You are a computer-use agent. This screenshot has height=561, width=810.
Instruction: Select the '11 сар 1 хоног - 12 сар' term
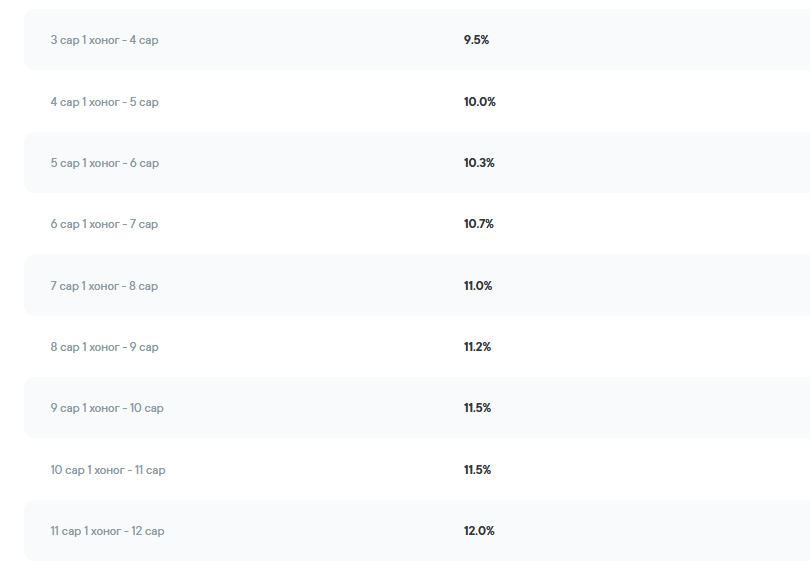[x=107, y=531]
